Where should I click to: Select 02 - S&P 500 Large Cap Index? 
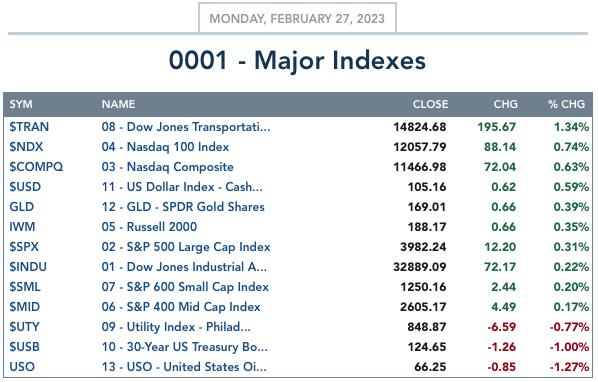click(x=186, y=247)
